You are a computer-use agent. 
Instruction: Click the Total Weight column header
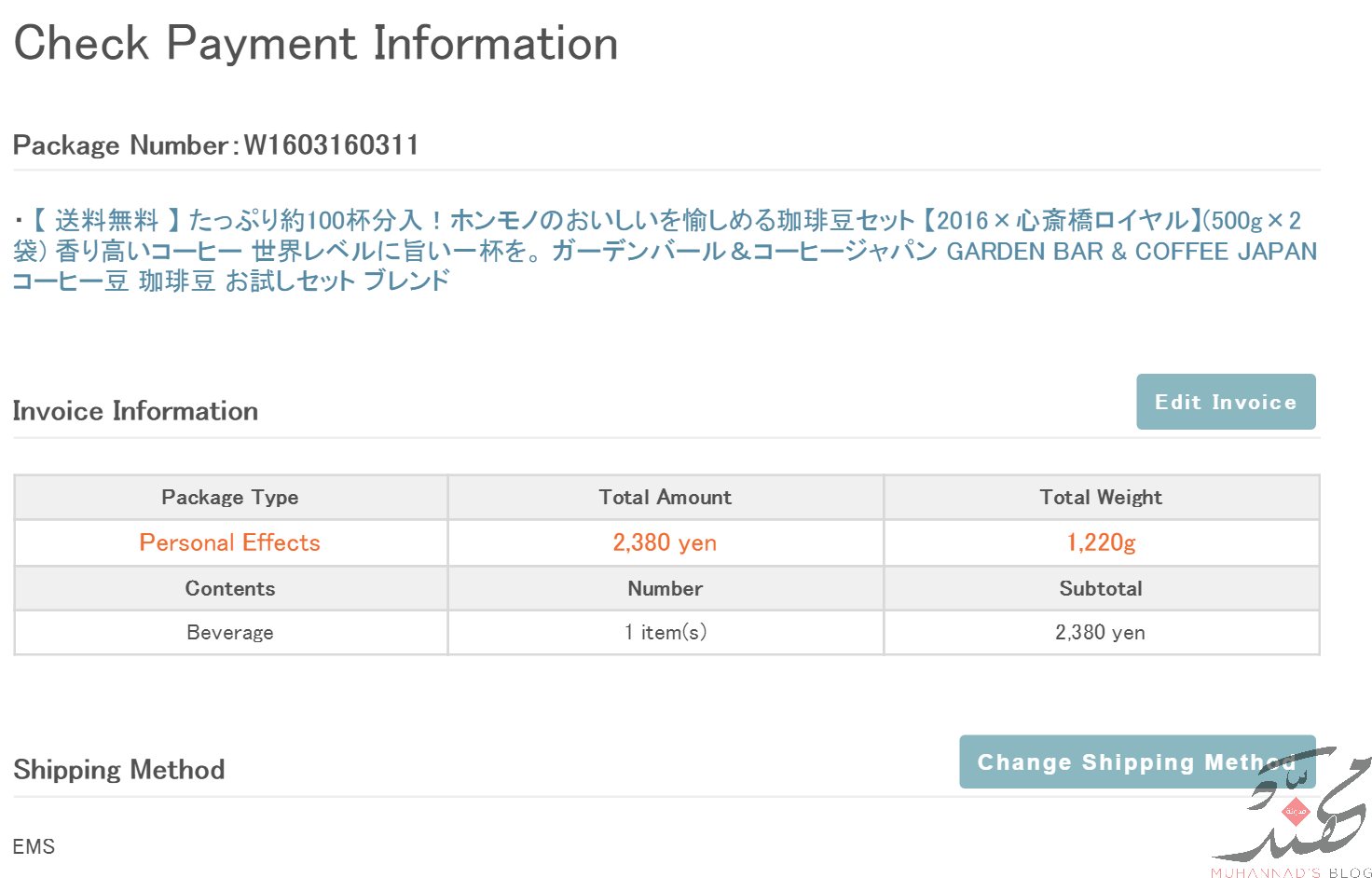tap(1101, 498)
